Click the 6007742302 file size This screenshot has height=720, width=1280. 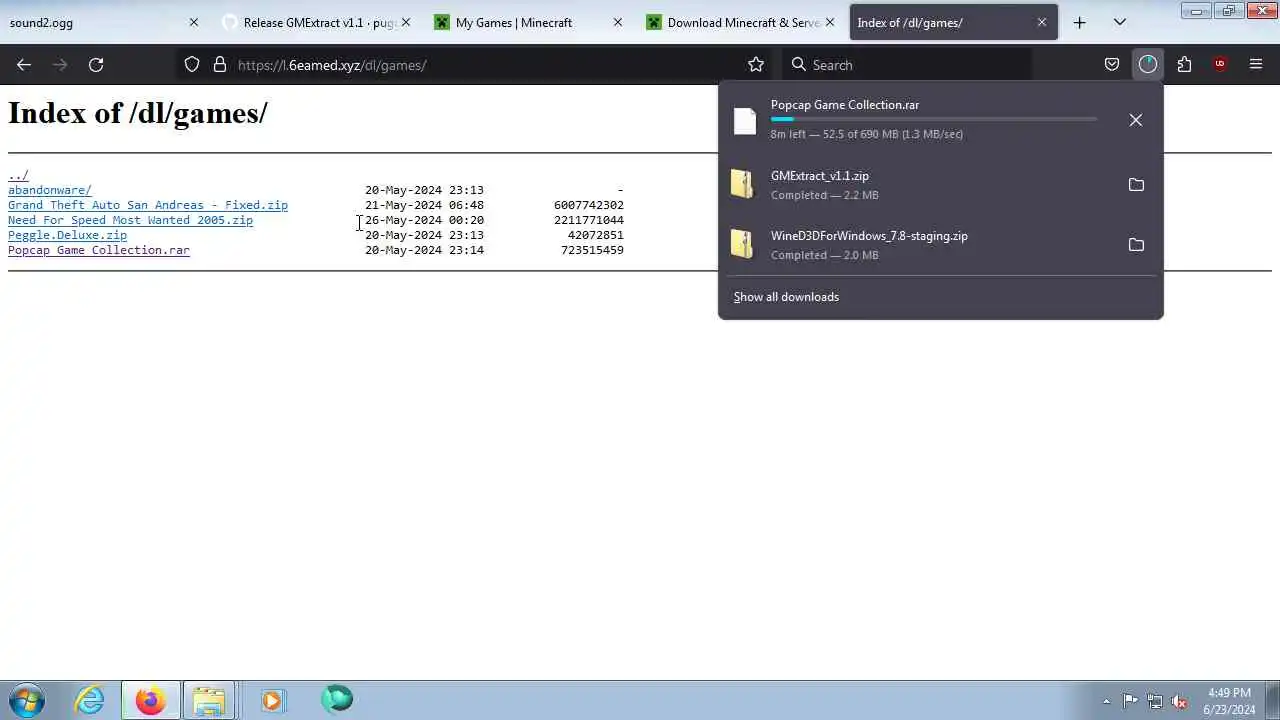pyautogui.click(x=589, y=205)
